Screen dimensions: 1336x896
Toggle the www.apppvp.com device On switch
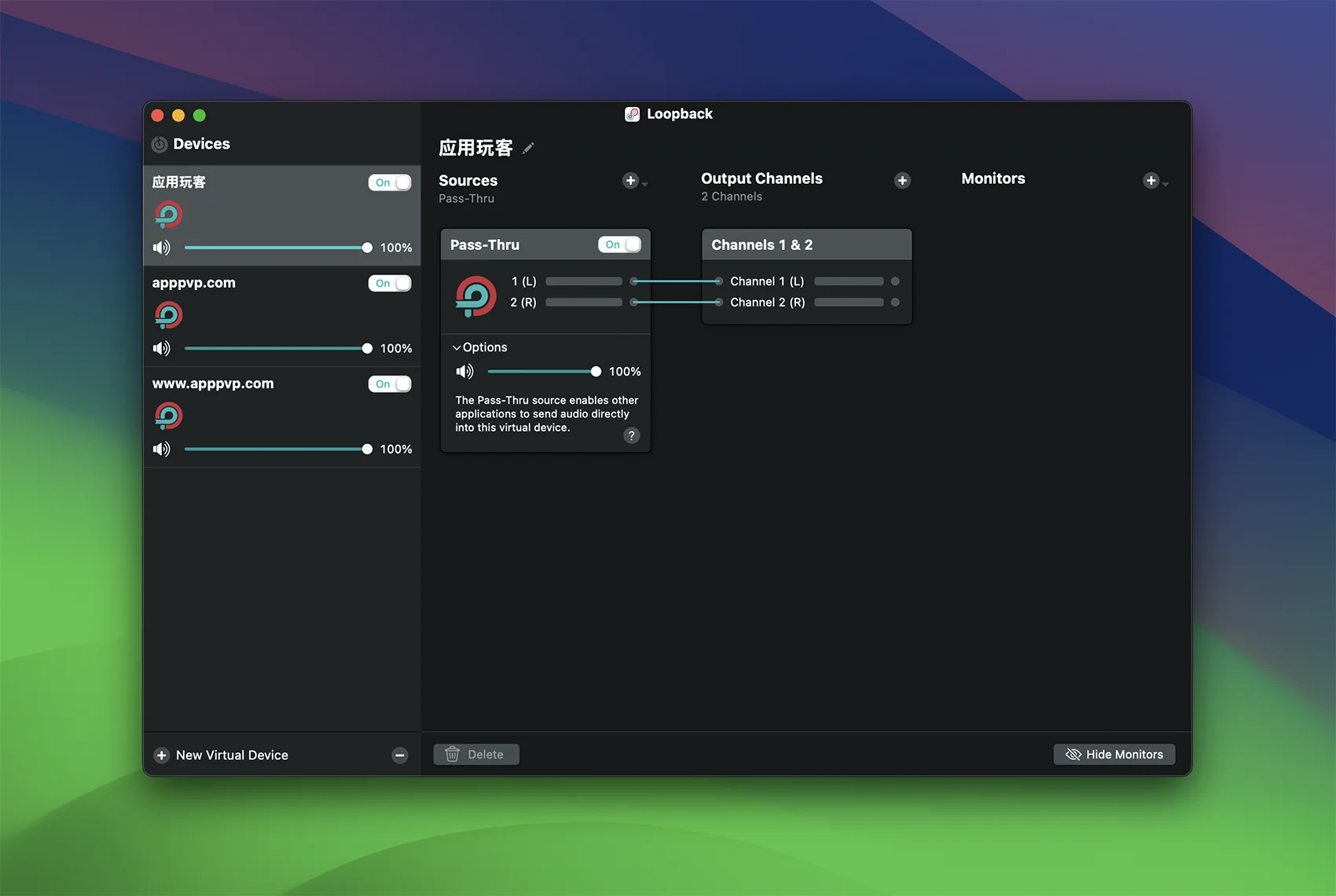pyautogui.click(x=390, y=384)
